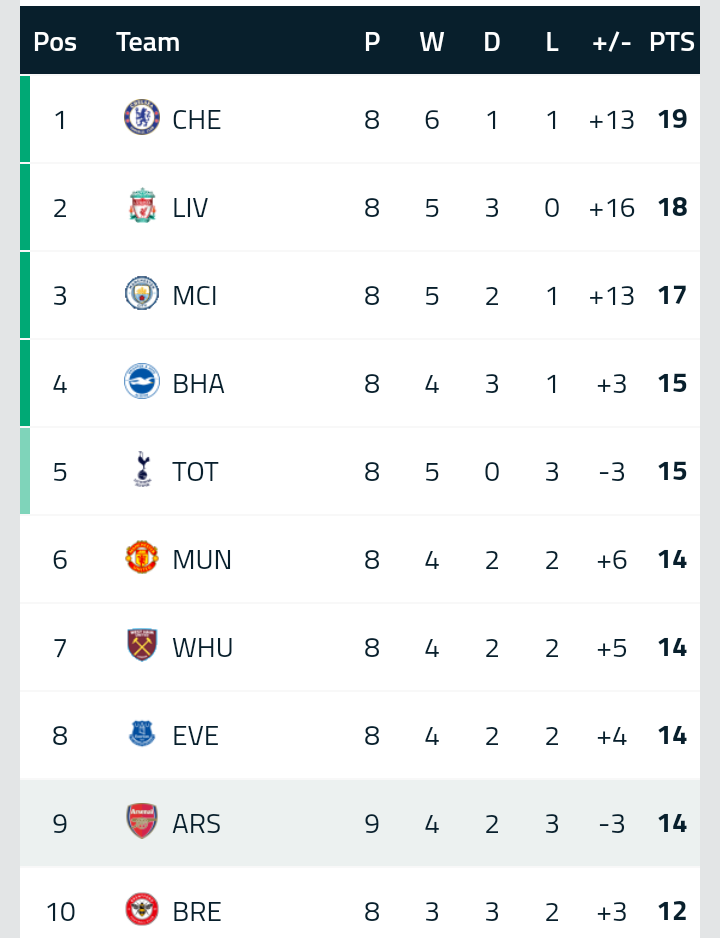The width and height of the screenshot is (720, 938).
Task: Select the MUN team row name
Action: (x=202, y=560)
